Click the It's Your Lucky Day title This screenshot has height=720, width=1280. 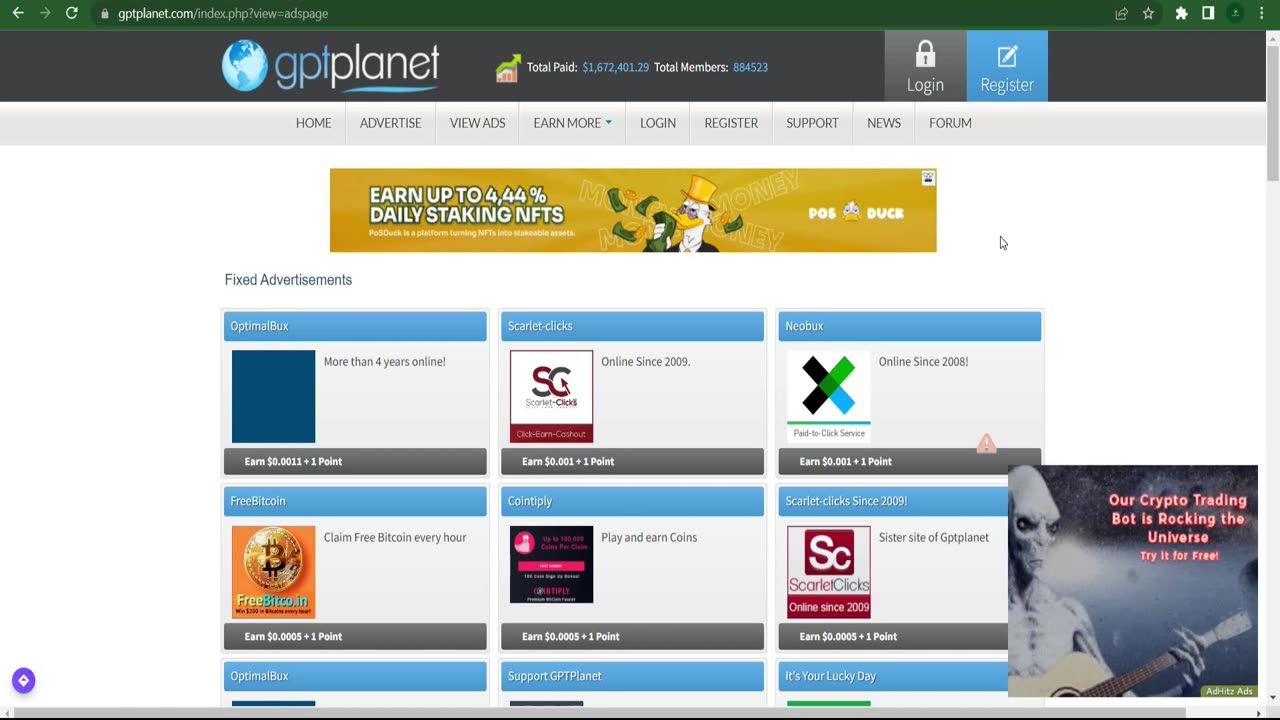click(x=893, y=676)
